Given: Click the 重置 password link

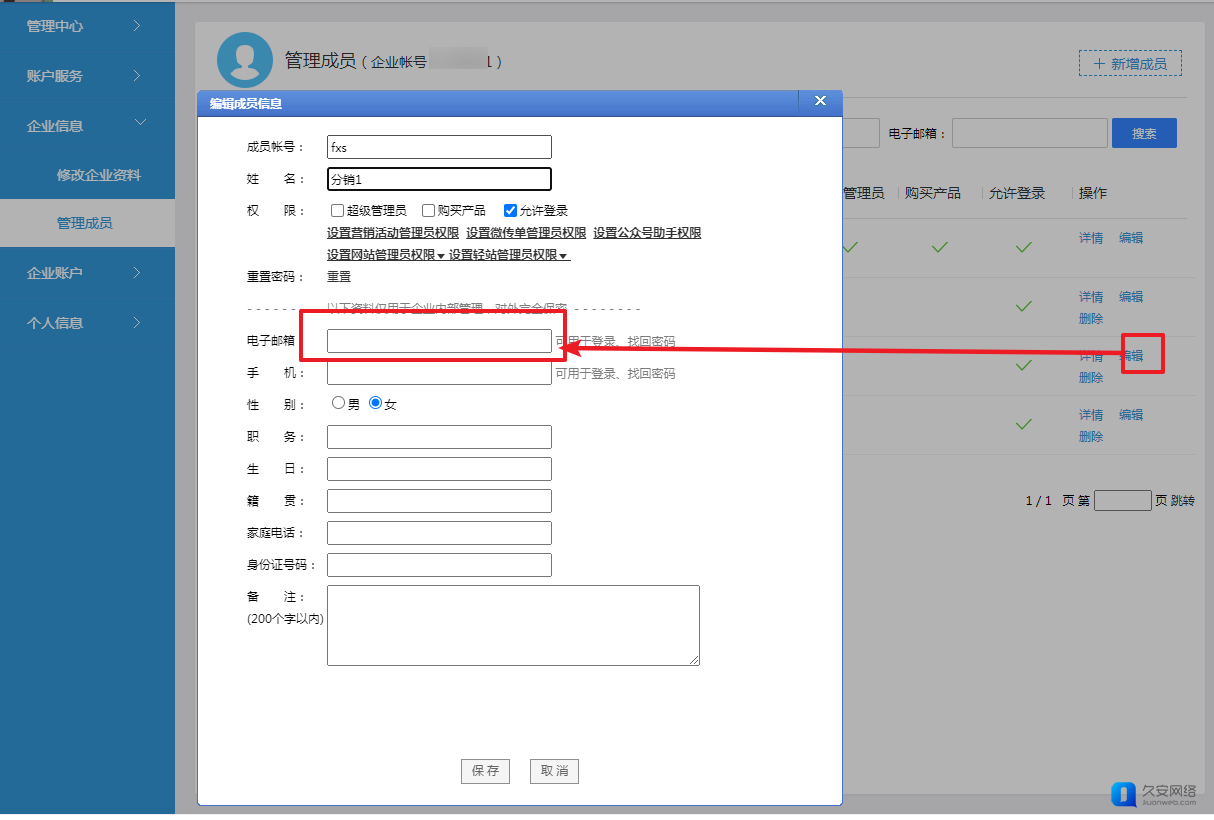Looking at the screenshot, I should pos(339,277).
